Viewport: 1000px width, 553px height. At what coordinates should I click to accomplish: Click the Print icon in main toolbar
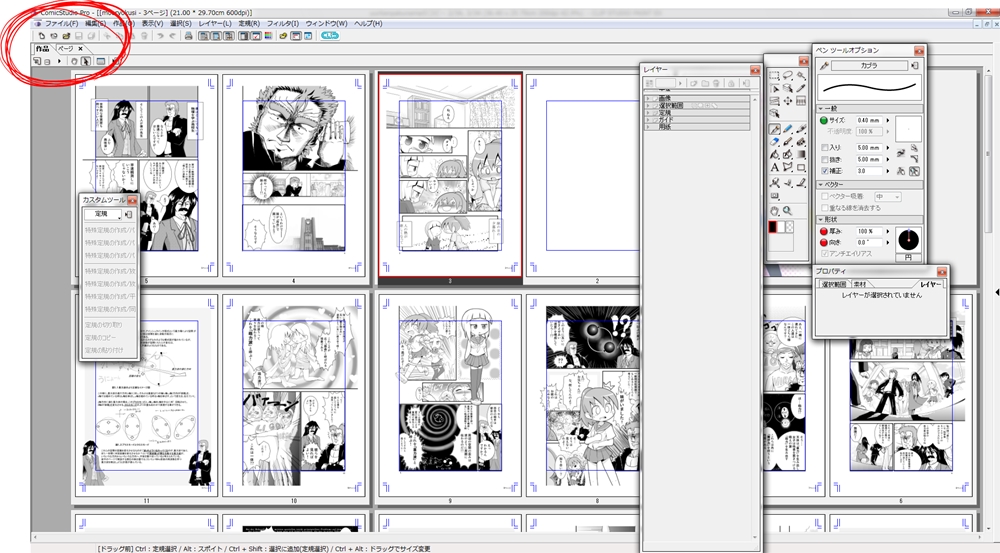point(188,36)
